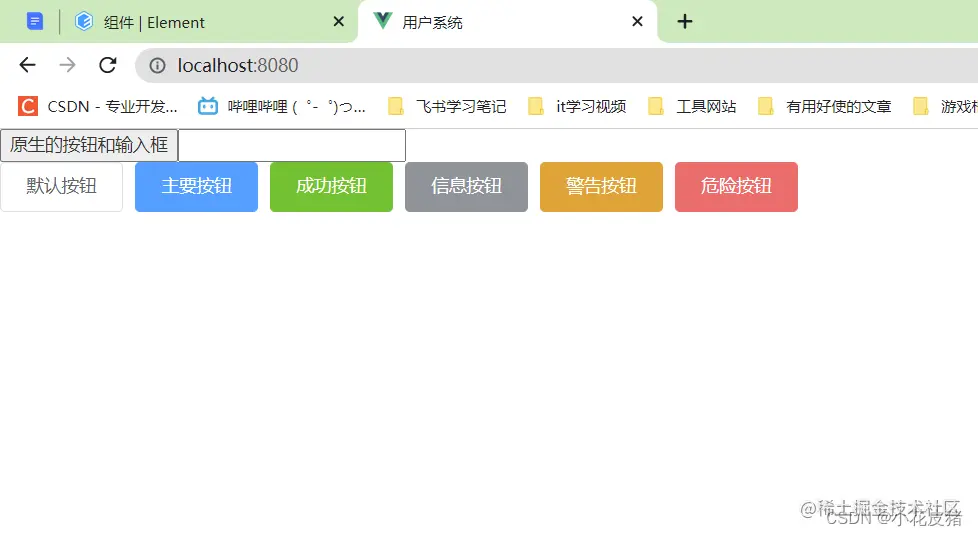View site information icon in address bar

pos(157,66)
